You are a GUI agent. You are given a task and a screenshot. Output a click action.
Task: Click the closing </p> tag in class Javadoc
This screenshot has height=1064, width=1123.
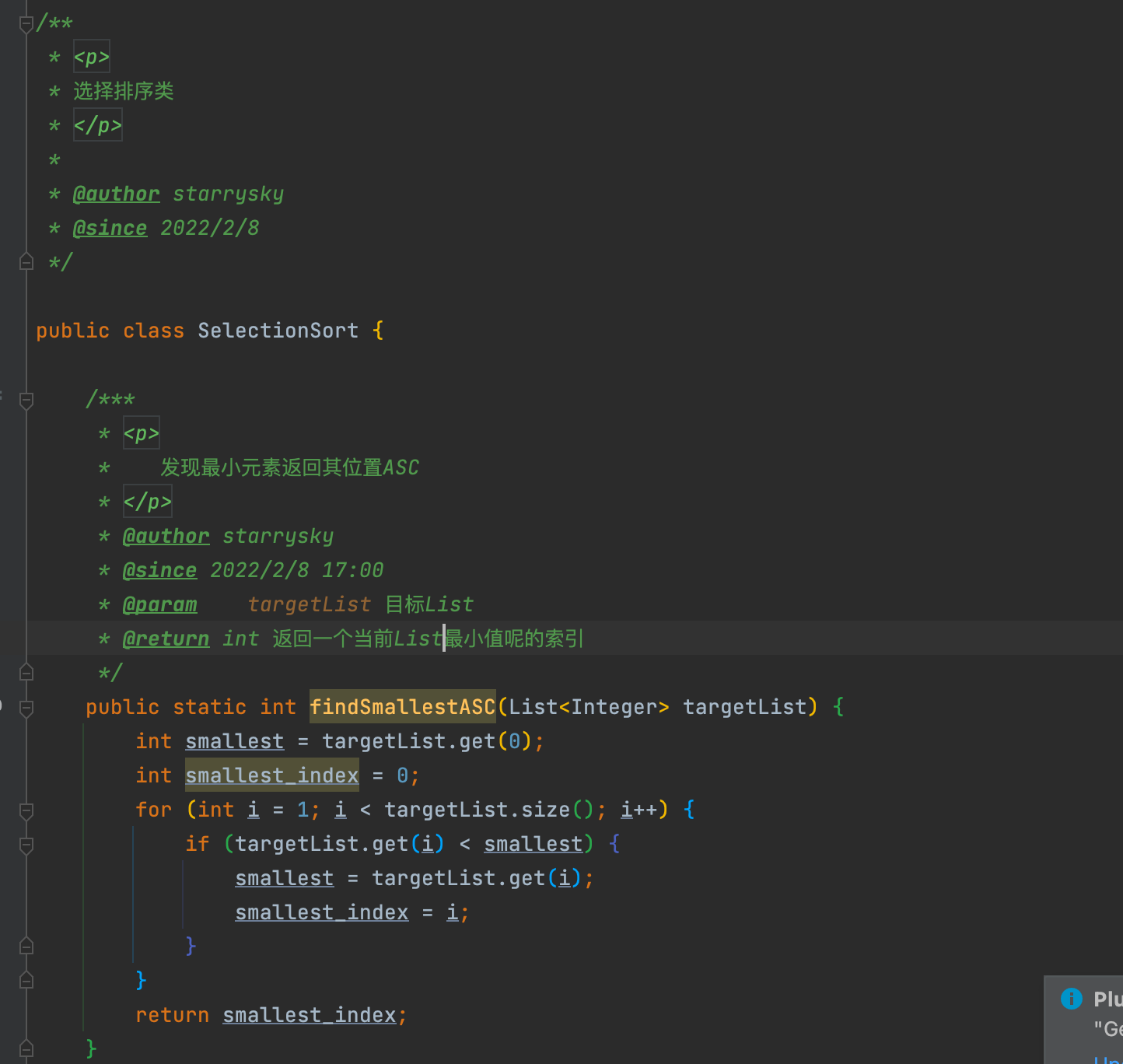(97, 125)
